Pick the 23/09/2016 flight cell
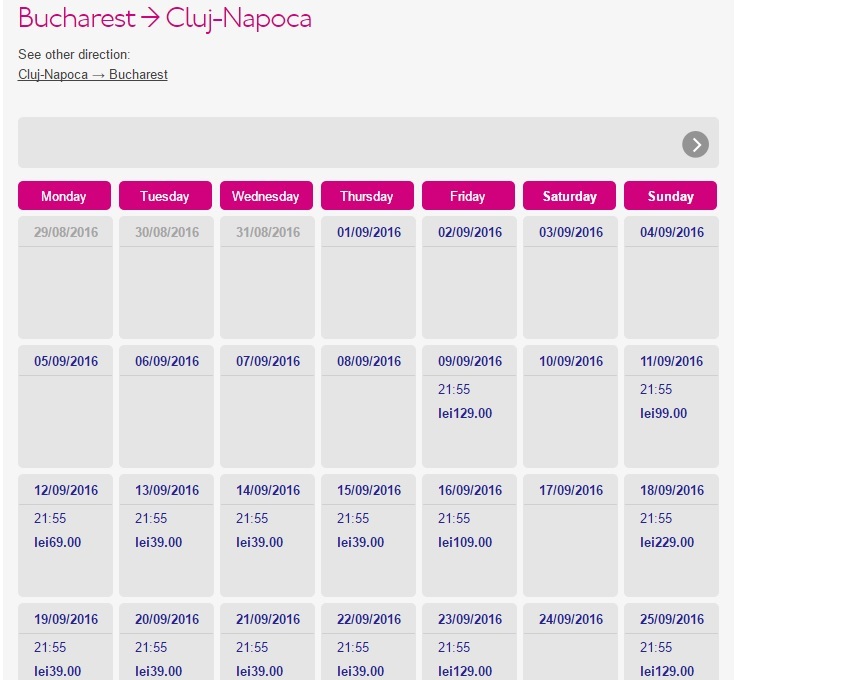Screen dimensions: 864x680 click(469, 642)
